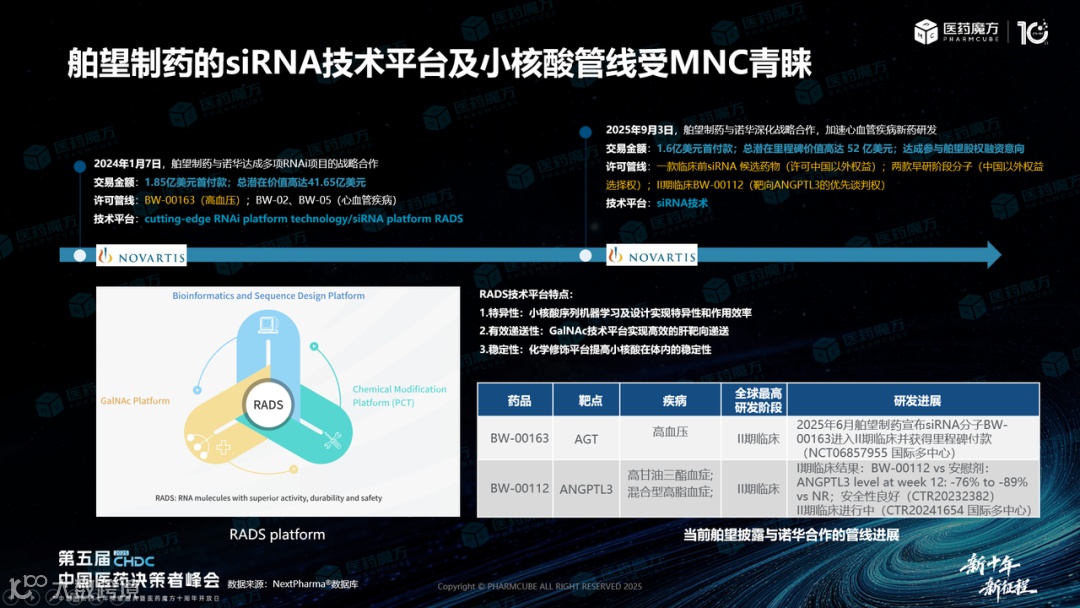The height and width of the screenshot is (608, 1080).
Task: Click the slide title about siRNA技术平台
Action: pyautogui.click(x=439, y=63)
